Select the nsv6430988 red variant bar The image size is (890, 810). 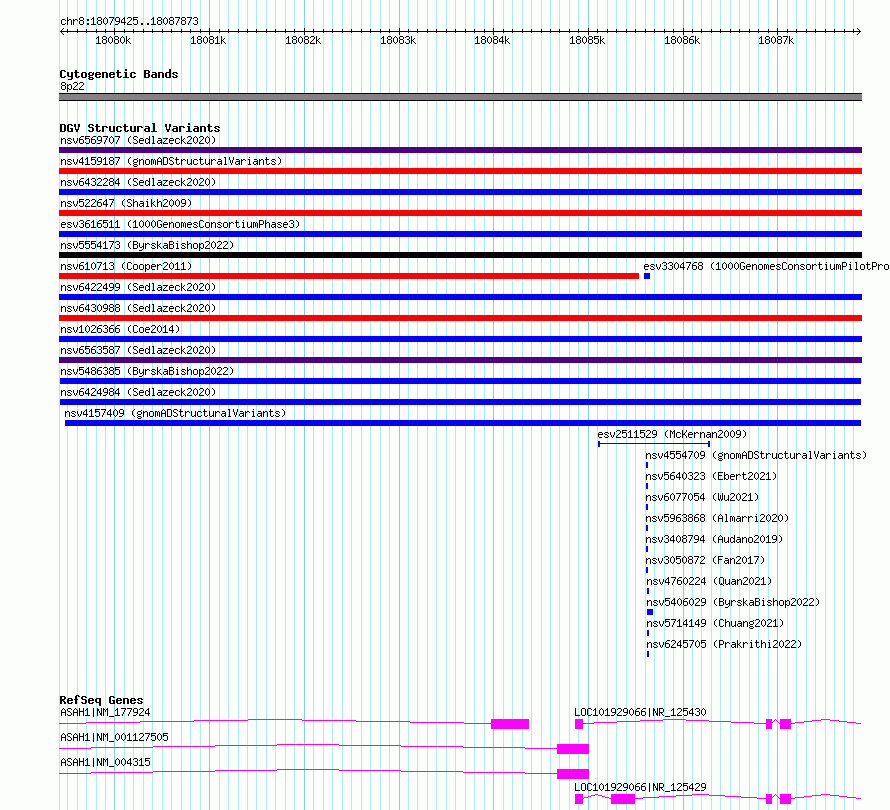(x=460, y=318)
